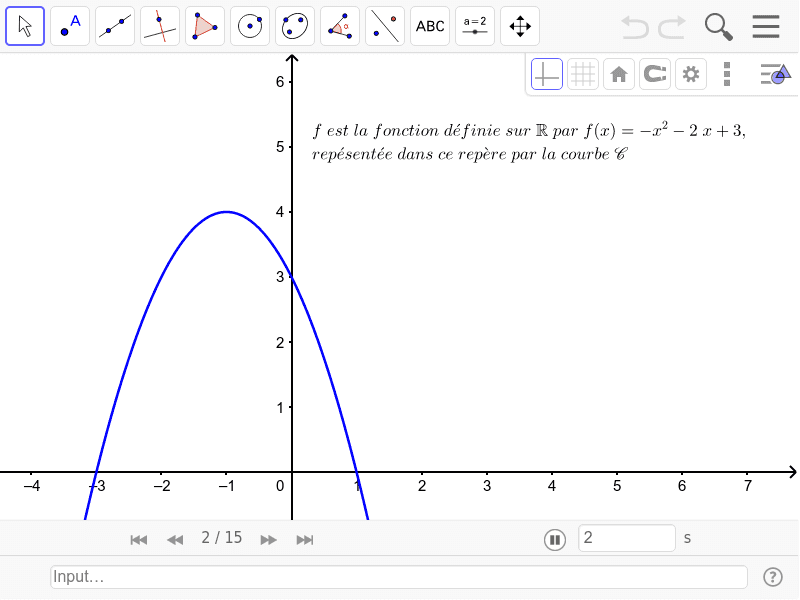Screen dimensions: 800x600
Task: Select the Ellipse conic tool
Action: pyautogui.click(x=295, y=26)
